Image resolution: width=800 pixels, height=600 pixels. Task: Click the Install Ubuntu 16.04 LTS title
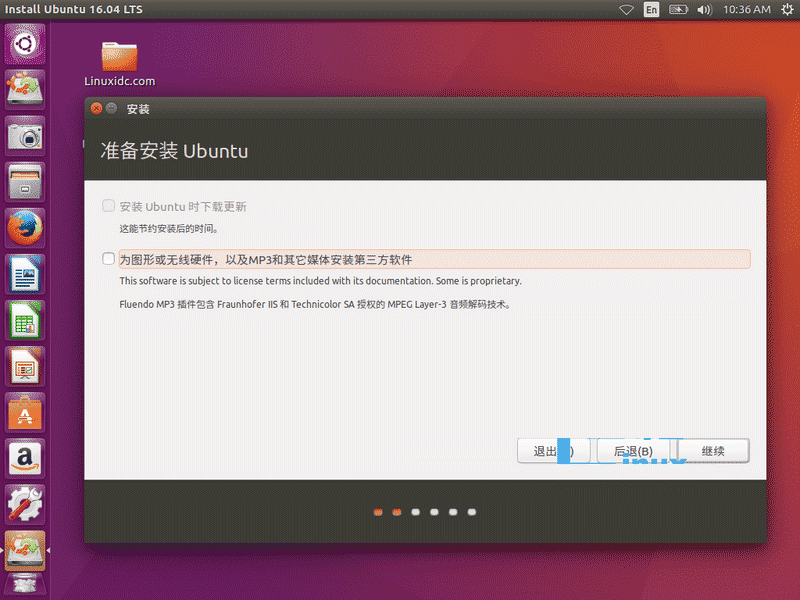[73, 9]
